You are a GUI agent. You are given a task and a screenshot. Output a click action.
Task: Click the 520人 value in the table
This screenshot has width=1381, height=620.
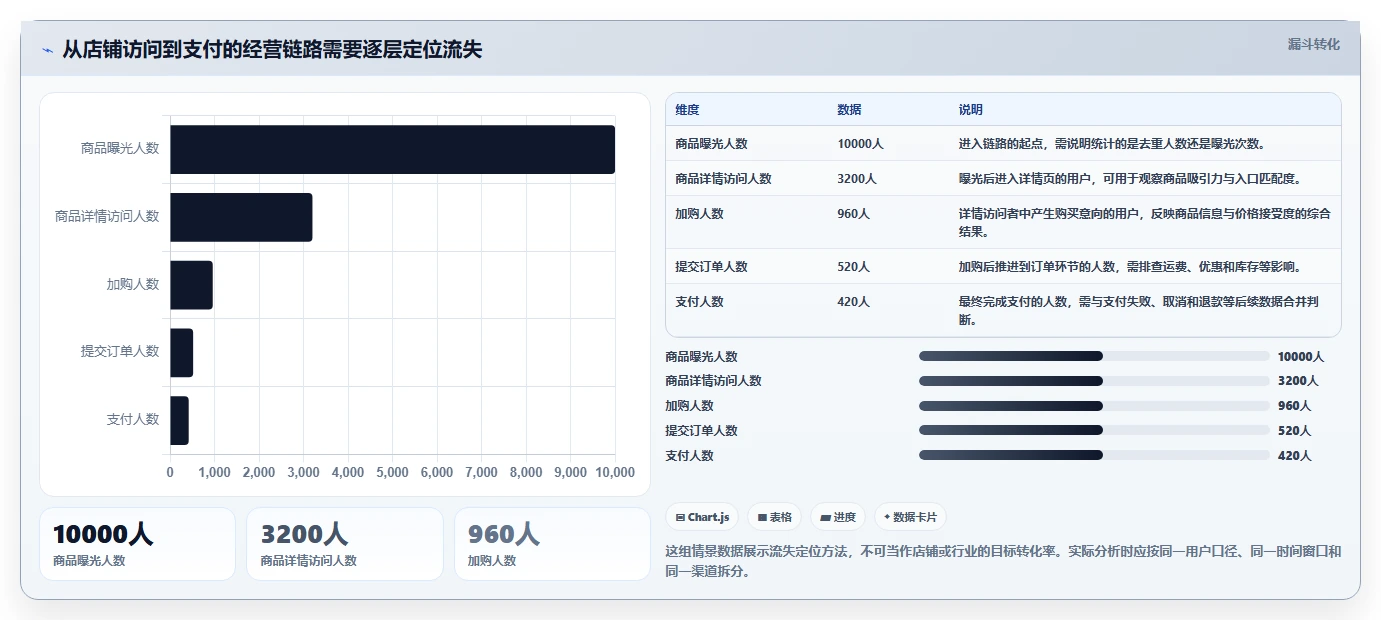pos(853,267)
